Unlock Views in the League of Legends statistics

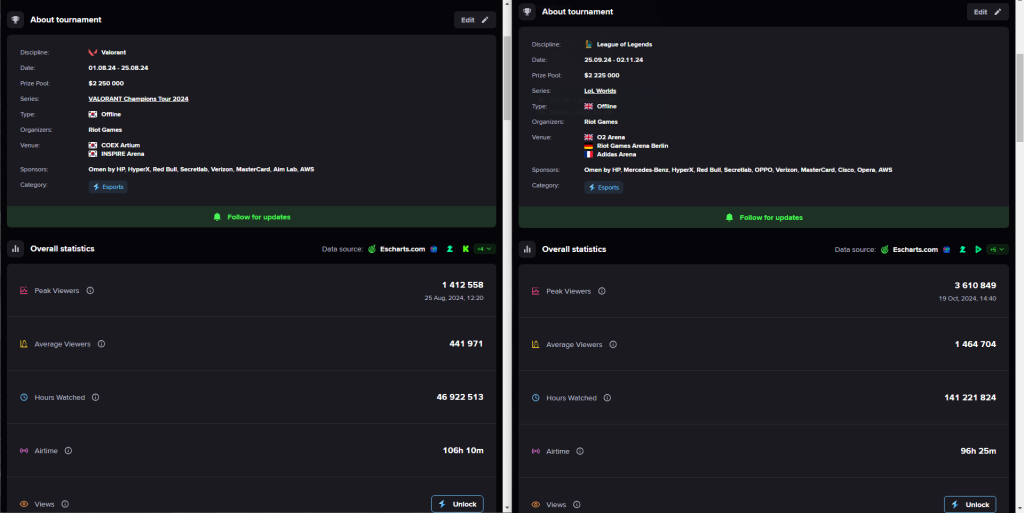coord(970,505)
